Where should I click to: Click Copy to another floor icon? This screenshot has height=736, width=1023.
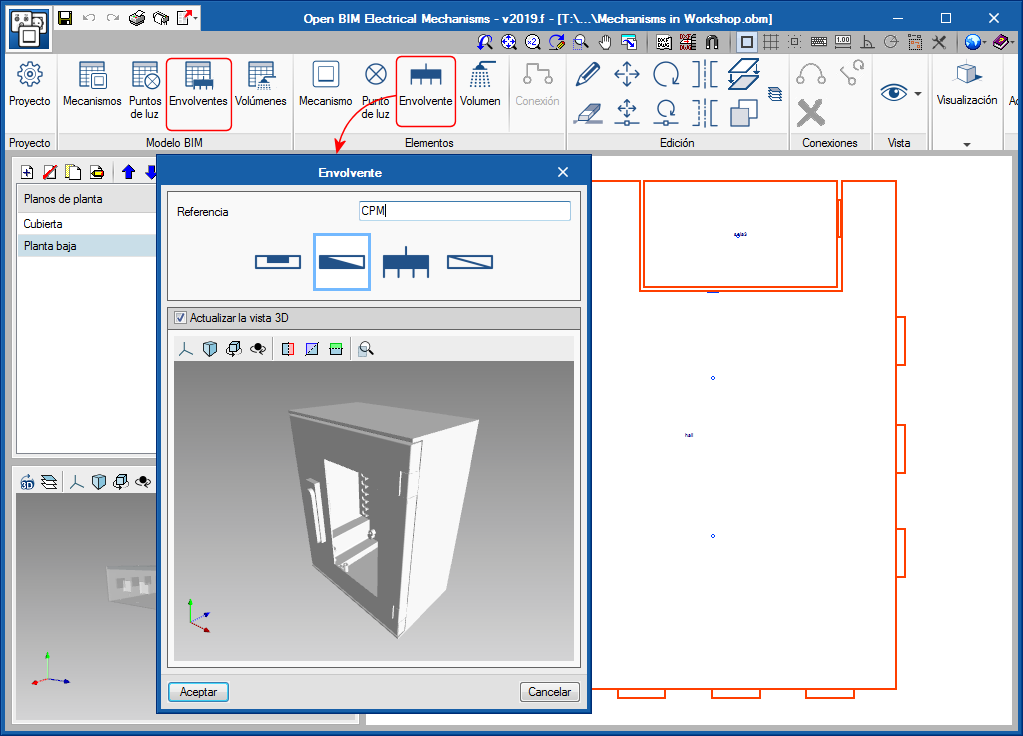coord(744,74)
